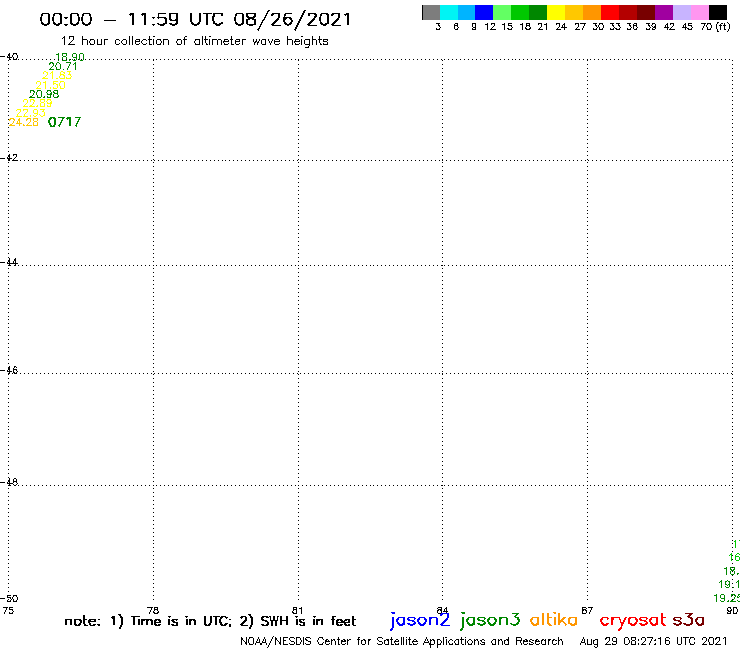
Task: Select the yellow reading 21.50
Action: point(50,85)
